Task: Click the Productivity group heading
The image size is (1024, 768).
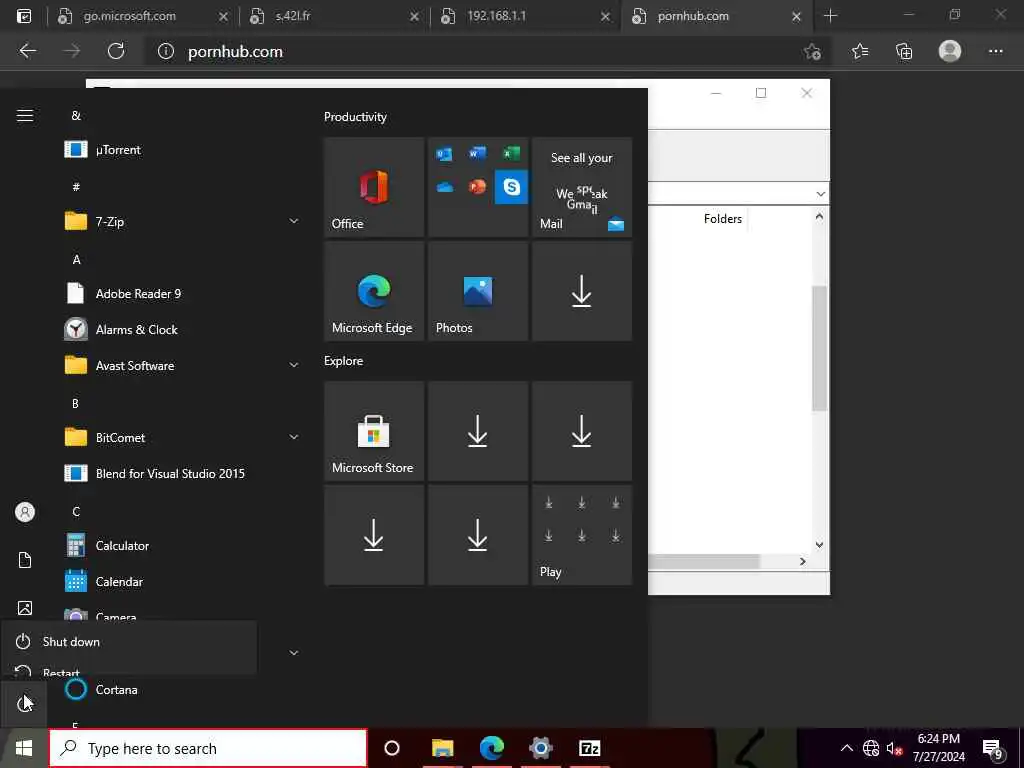Action: [355, 117]
